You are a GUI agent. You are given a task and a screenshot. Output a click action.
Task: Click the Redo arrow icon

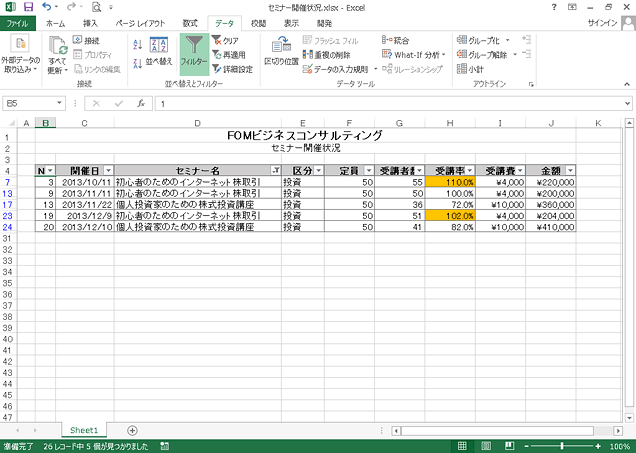(71, 7)
